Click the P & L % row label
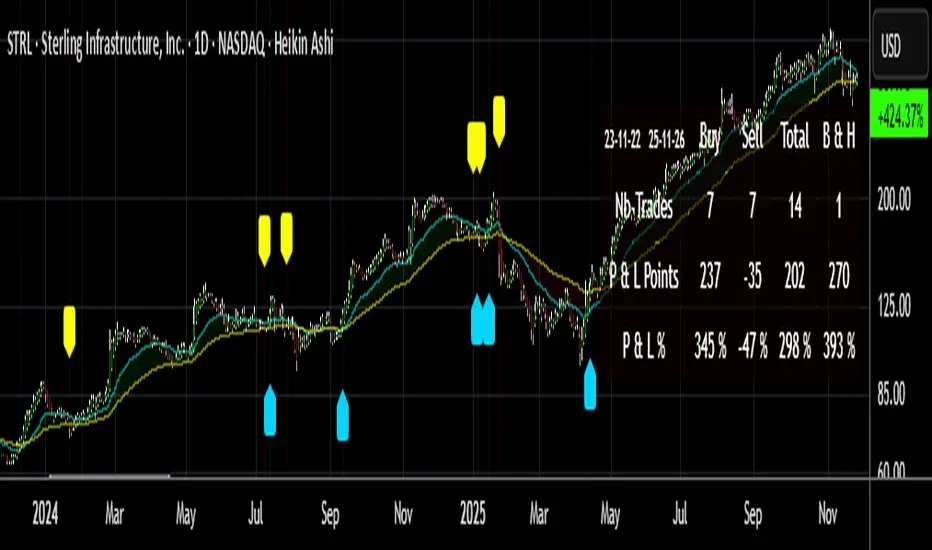This screenshot has width=932, height=550. tap(644, 345)
